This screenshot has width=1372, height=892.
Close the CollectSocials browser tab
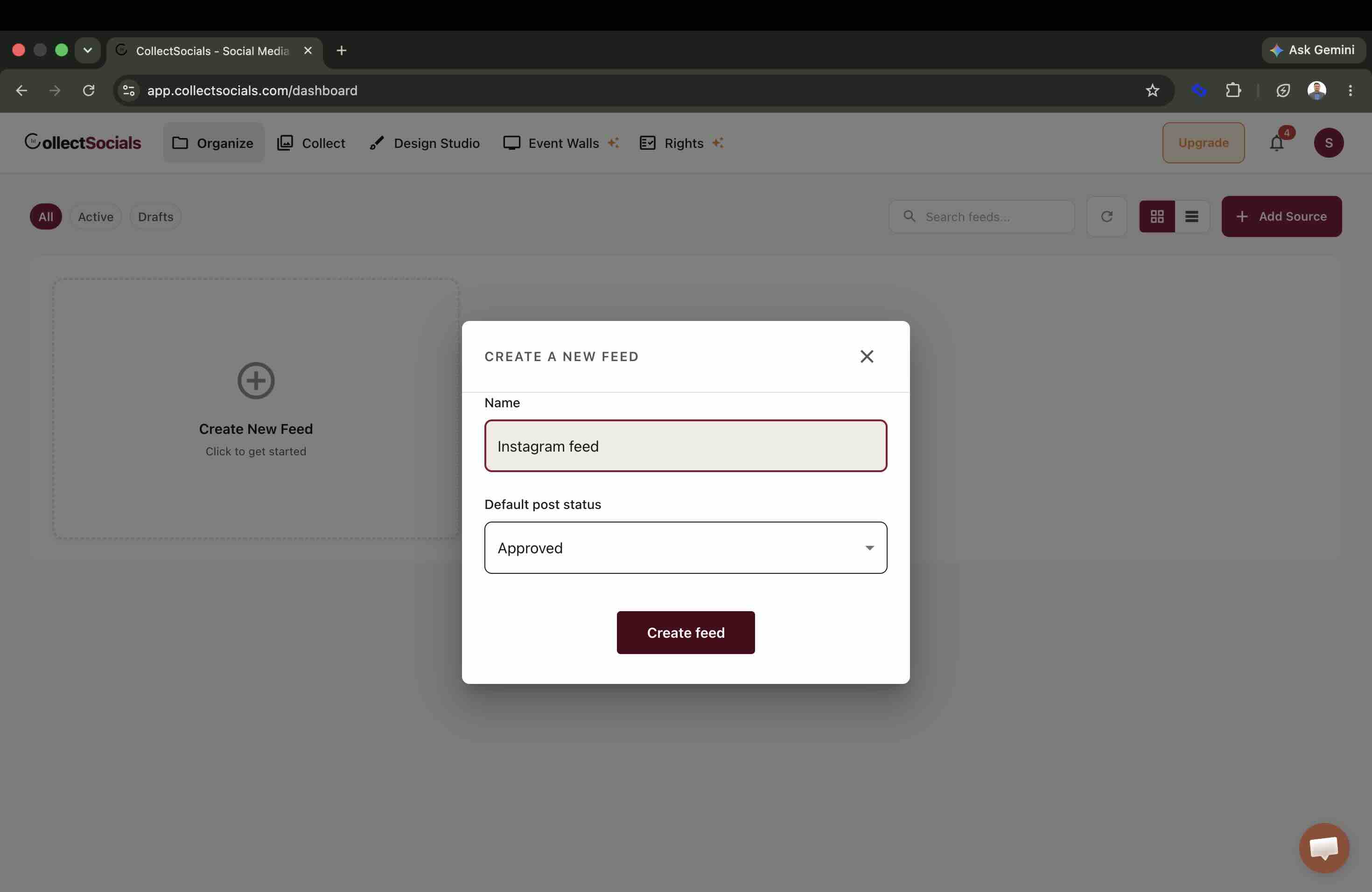pos(308,51)
